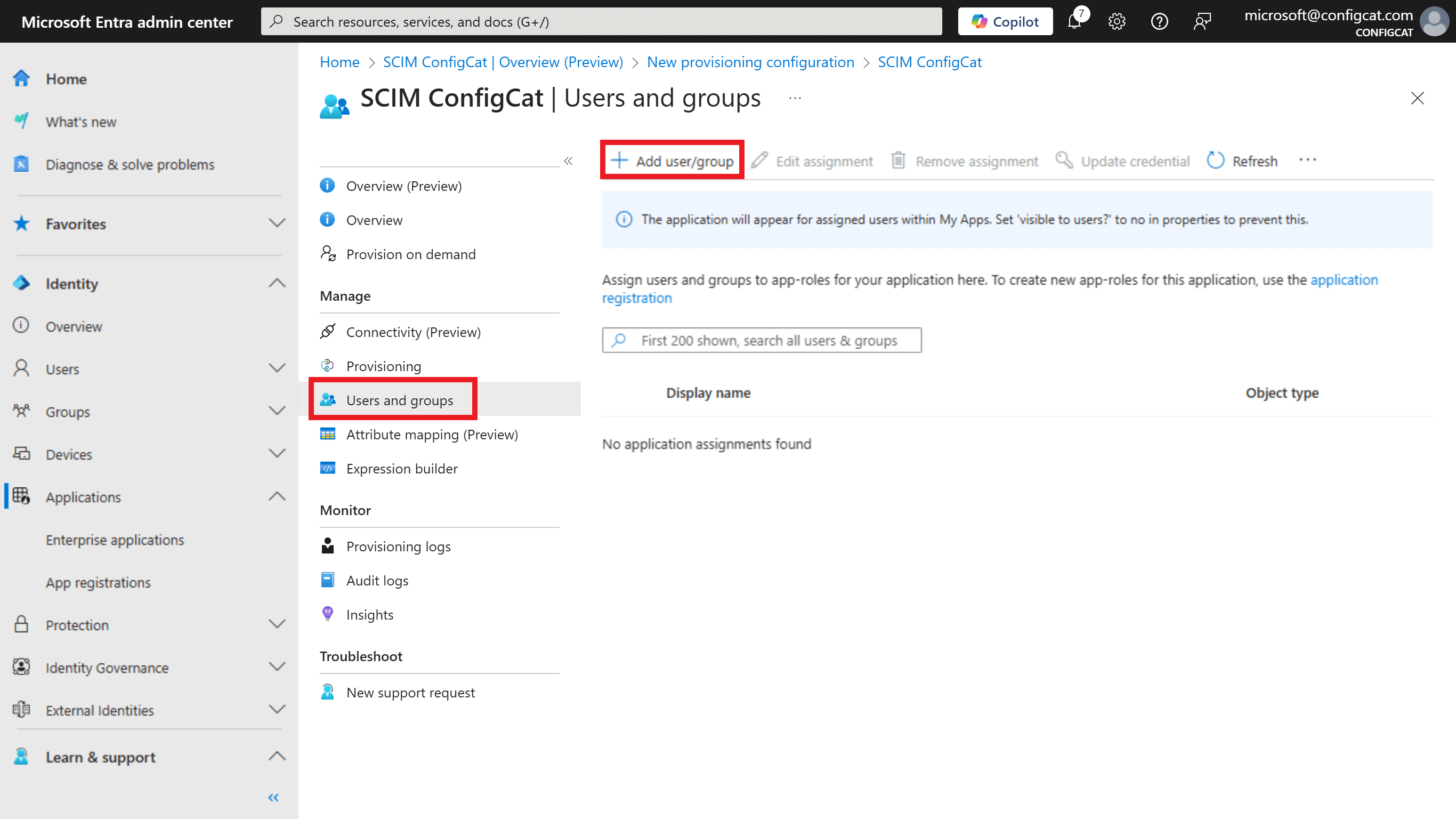Open Audit logs under Monitor
Image resolution: width=1456 pixels, height=819 pixels.
[377, 580]
